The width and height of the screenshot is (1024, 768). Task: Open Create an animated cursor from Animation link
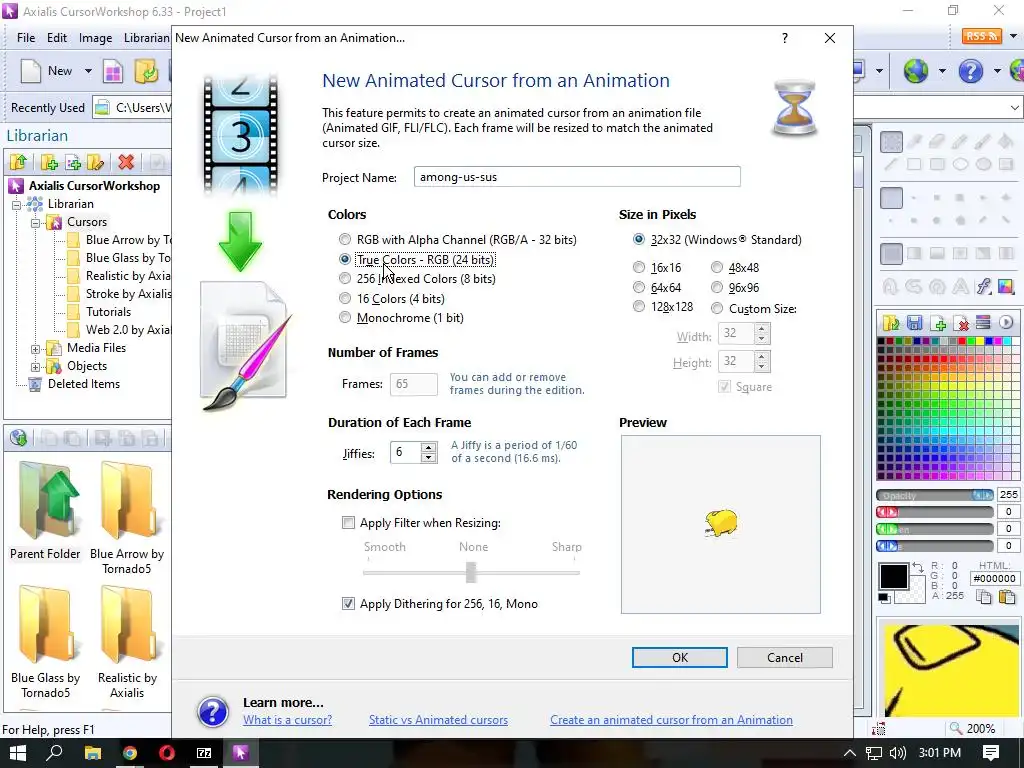point(671,720)
